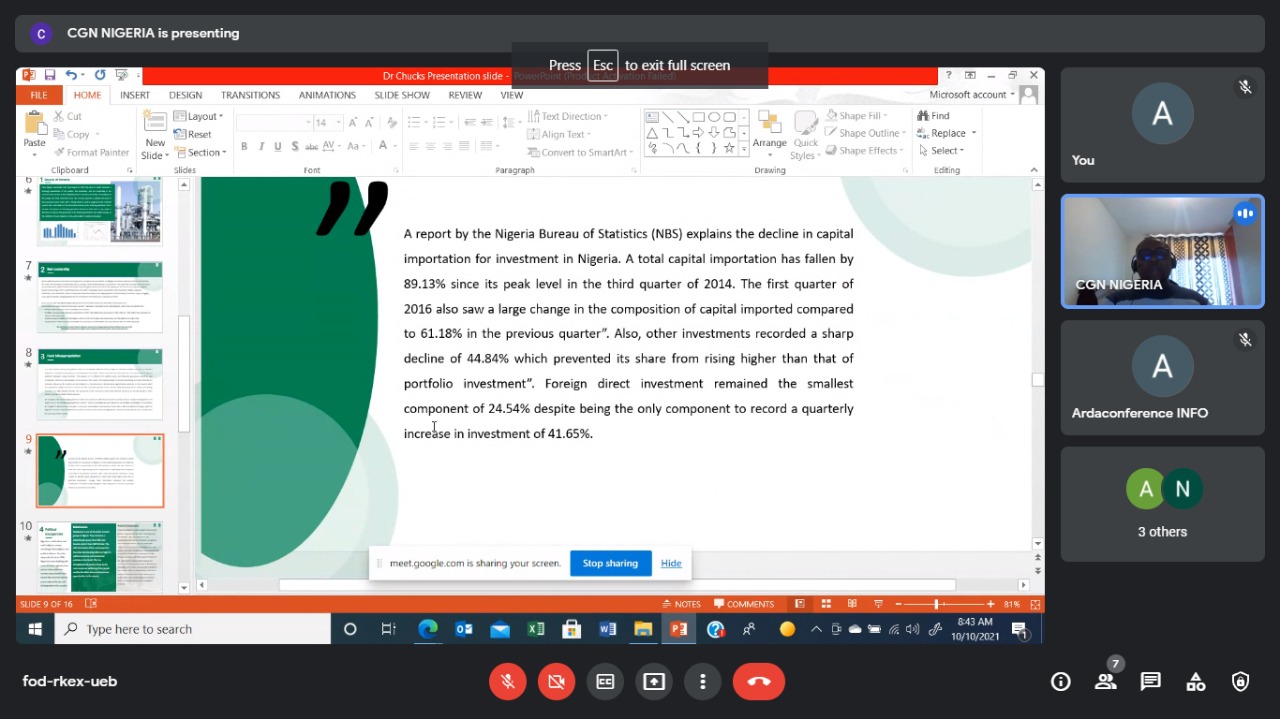The image size is (1280, 719).
Task: Toggle Bold formatting
Action: [245, 146]
